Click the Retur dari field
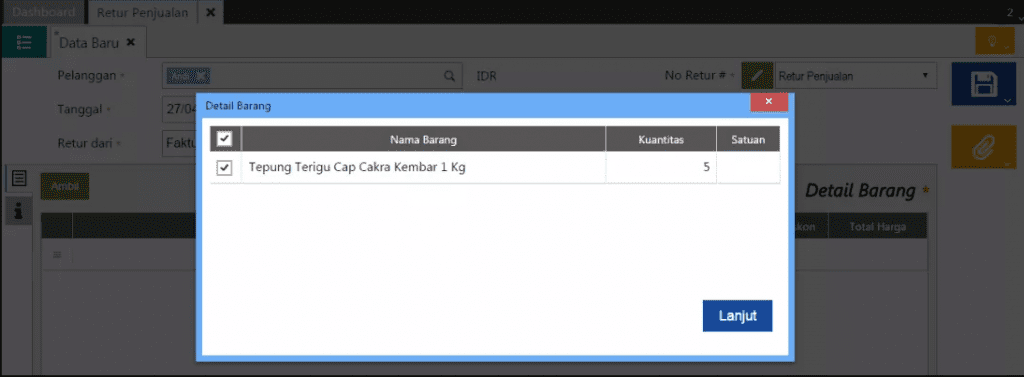This screenshot has height=377, width=1024. [180, 142]
